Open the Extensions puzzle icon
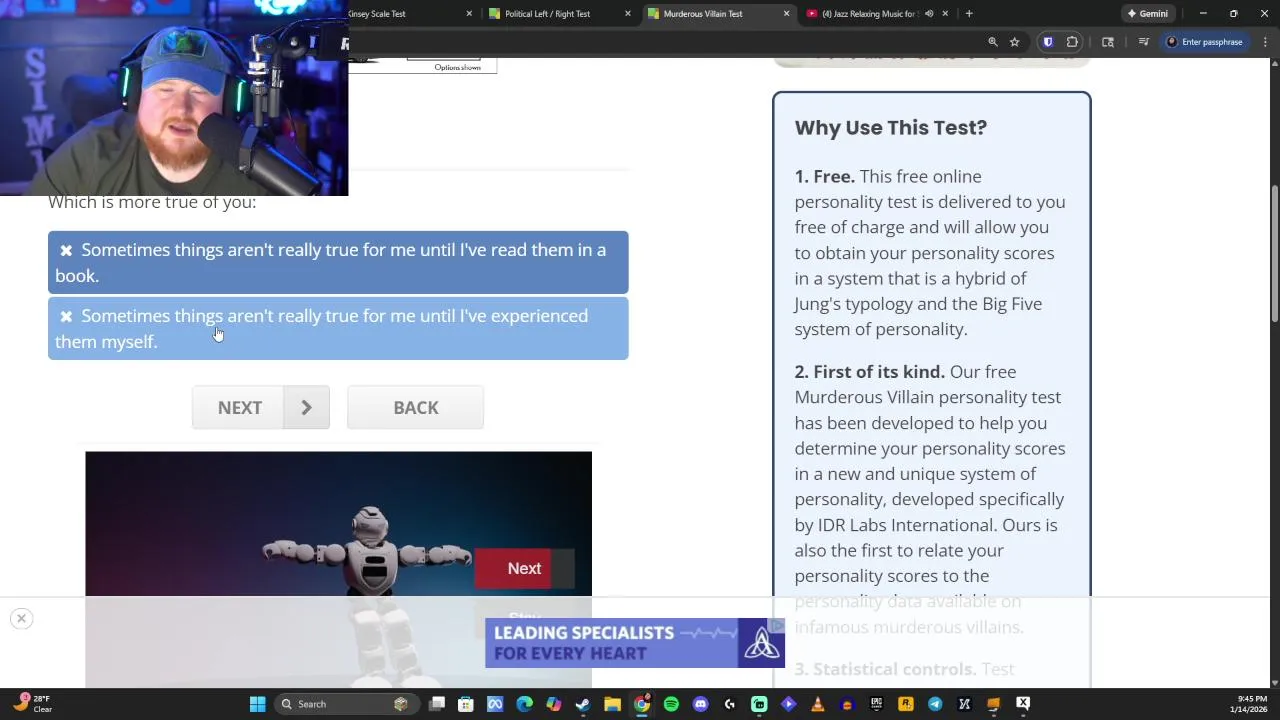This screenshot has height=720, width=1280. [1073, 42]
